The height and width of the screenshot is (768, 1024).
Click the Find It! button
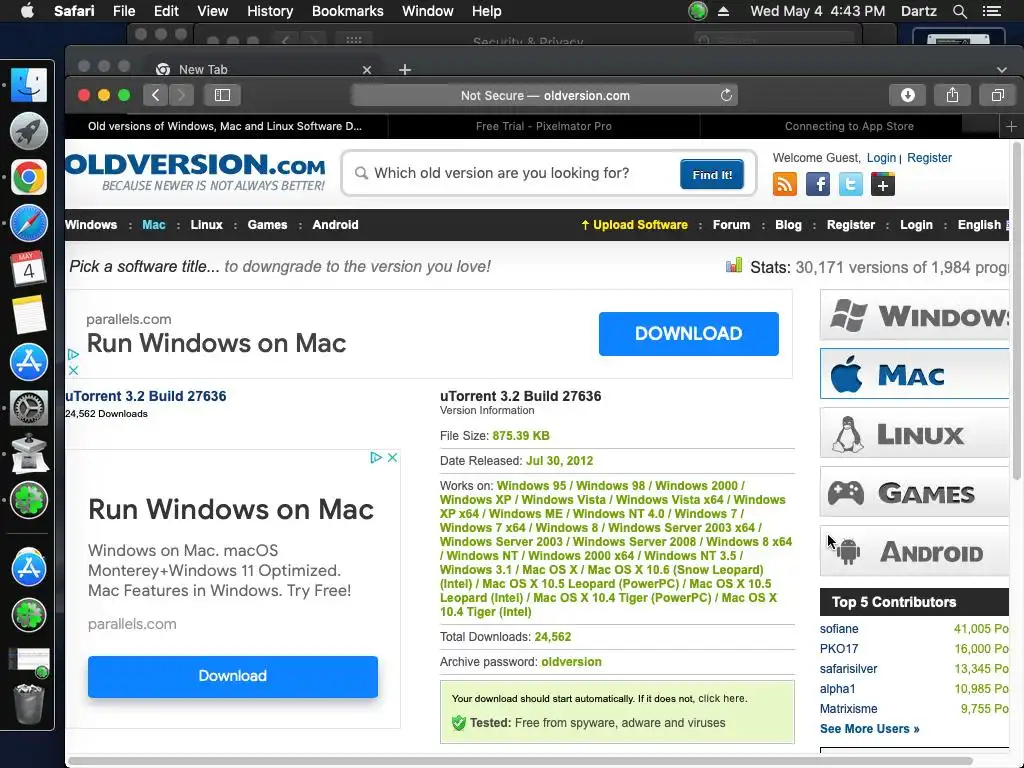(x=712, y=174)
